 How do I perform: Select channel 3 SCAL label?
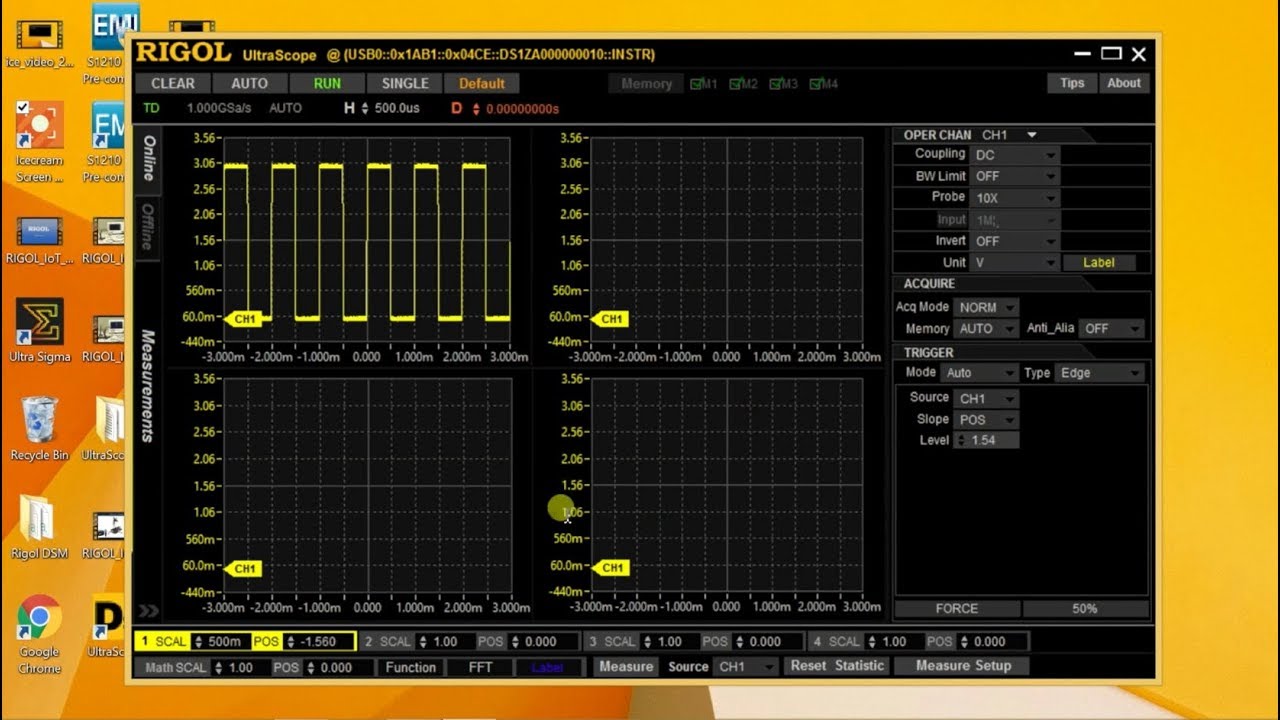pyautogui.click(x=620, y=642)
